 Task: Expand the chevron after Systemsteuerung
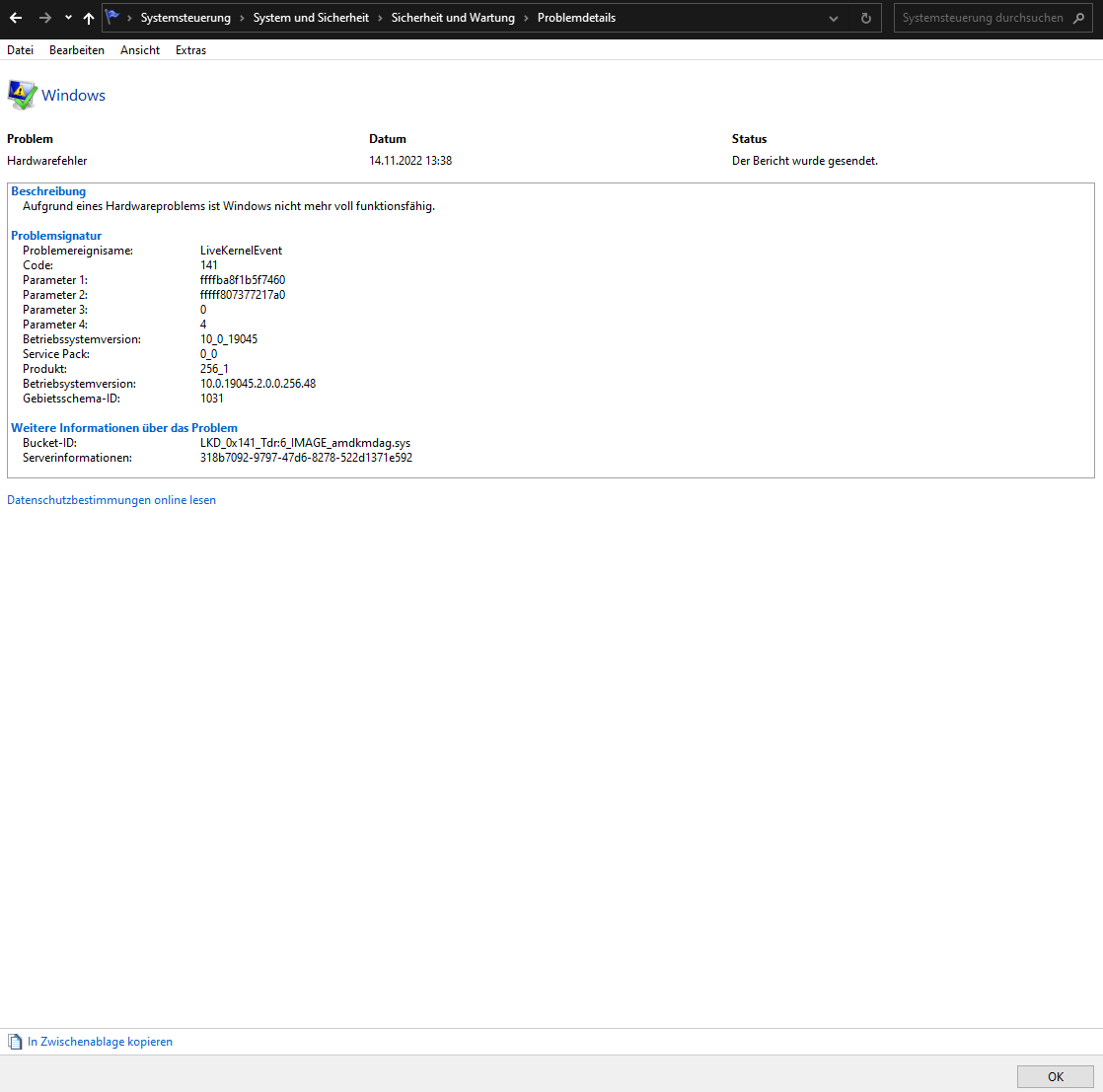(x=242, y=19)
